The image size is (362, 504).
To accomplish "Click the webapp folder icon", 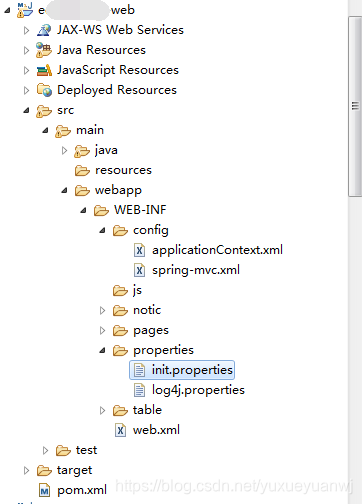I will point(82,191).
